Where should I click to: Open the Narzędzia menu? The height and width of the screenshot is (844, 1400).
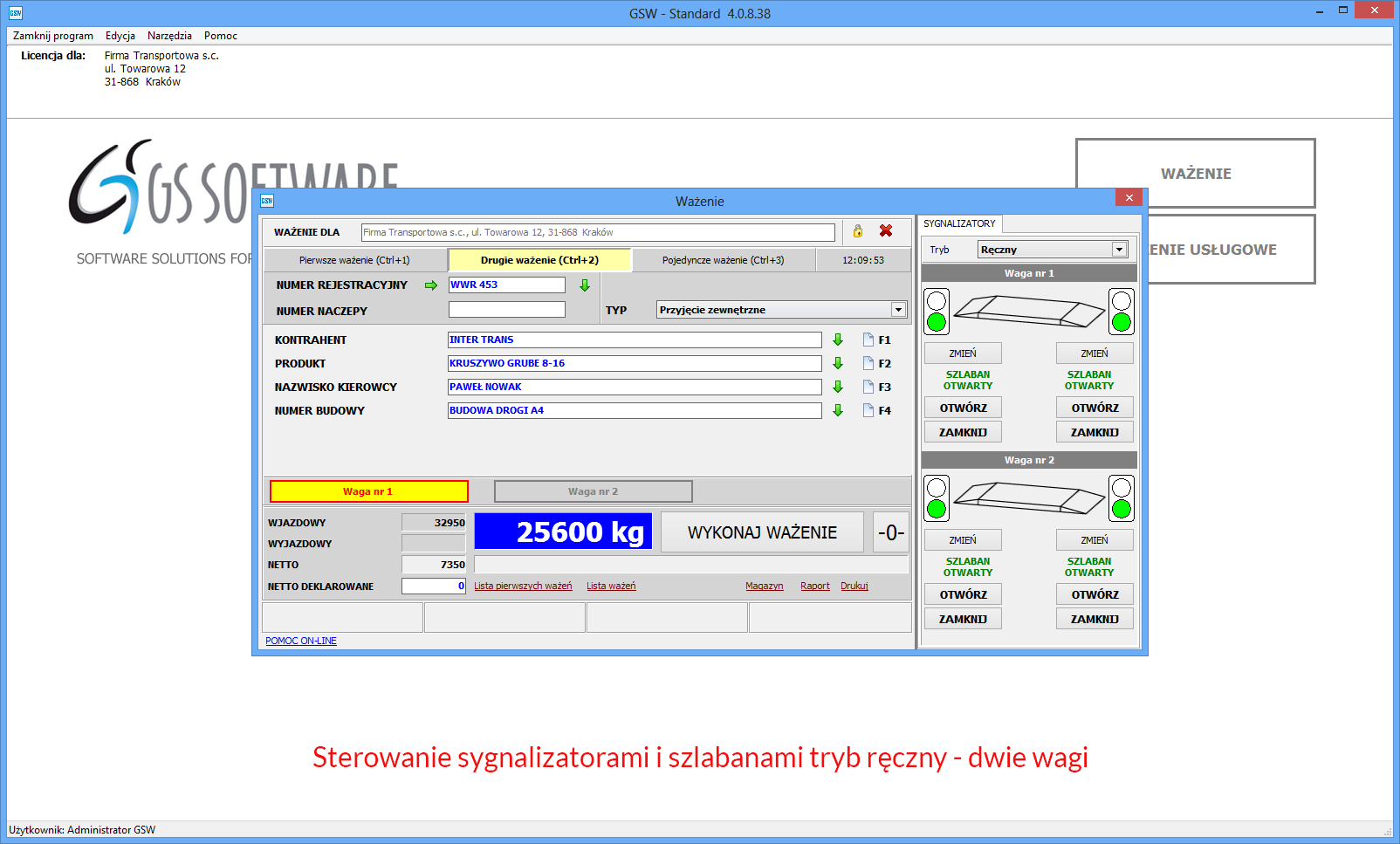point(169,36)
